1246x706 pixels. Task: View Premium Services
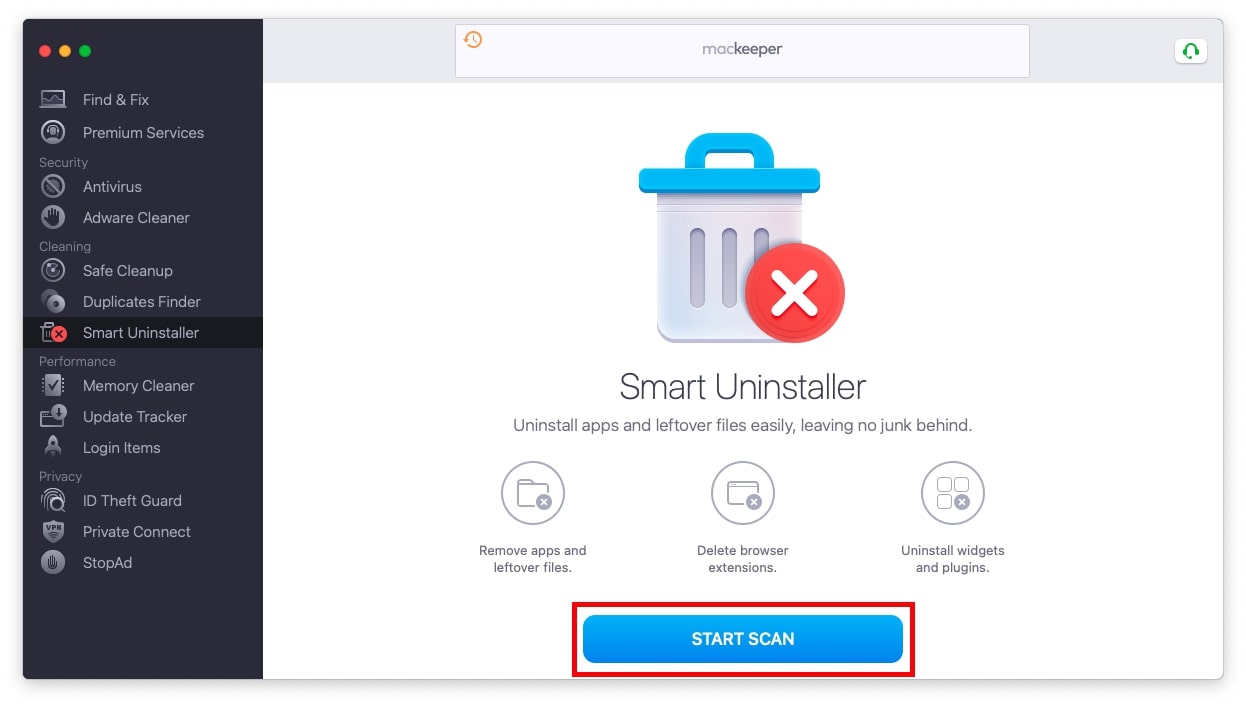point(143,132)
